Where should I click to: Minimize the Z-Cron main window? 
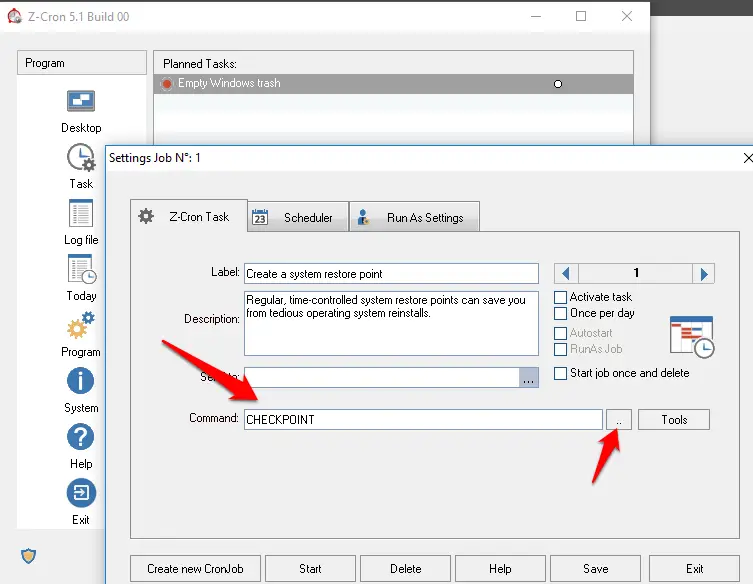pos(536,16)
